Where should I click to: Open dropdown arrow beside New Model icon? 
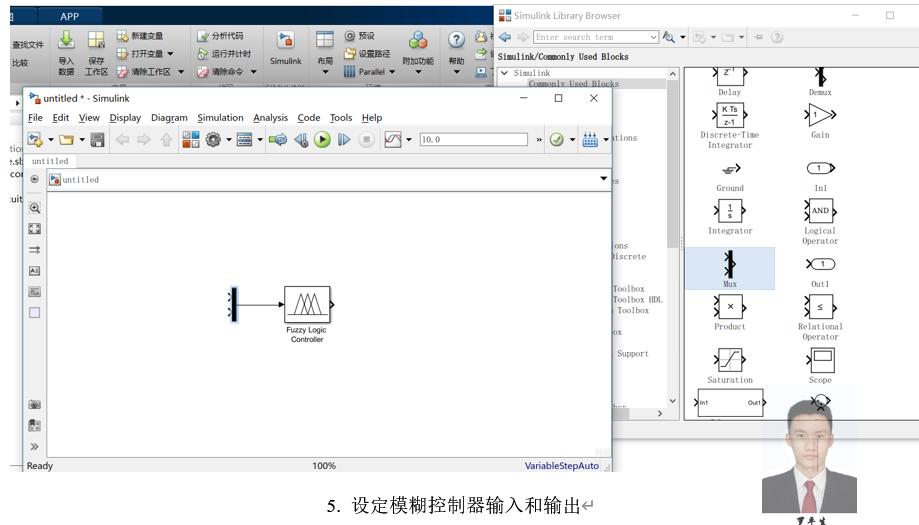(50, 139)
